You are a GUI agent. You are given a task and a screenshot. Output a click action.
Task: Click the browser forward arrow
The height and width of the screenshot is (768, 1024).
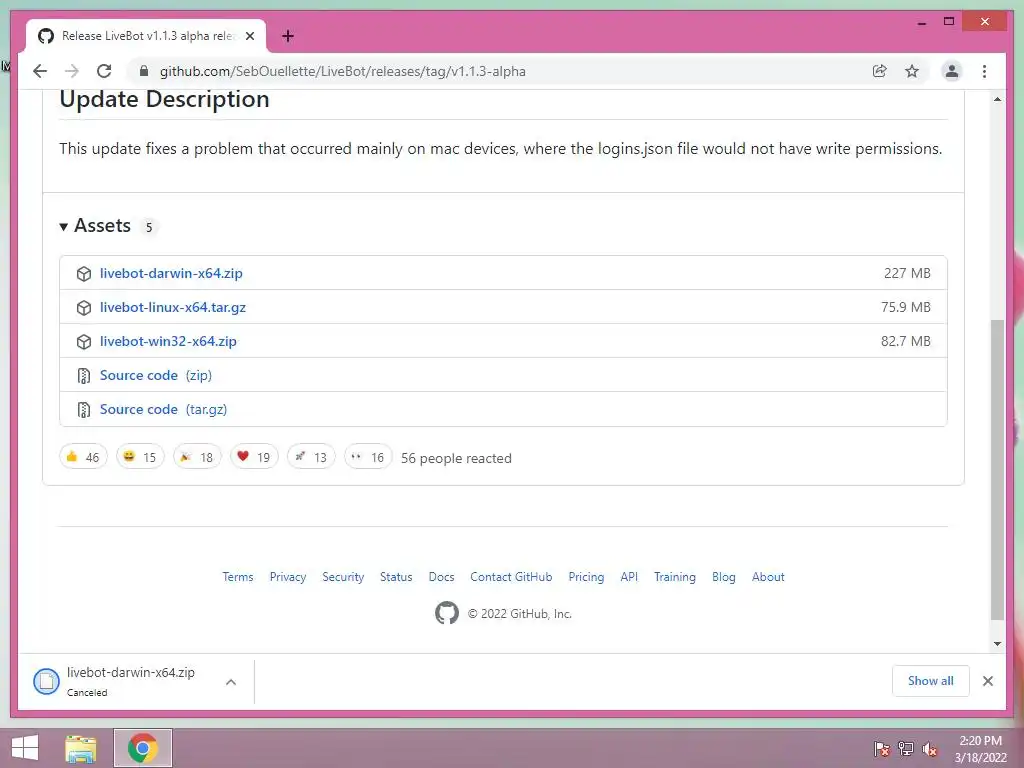point(72,71)
